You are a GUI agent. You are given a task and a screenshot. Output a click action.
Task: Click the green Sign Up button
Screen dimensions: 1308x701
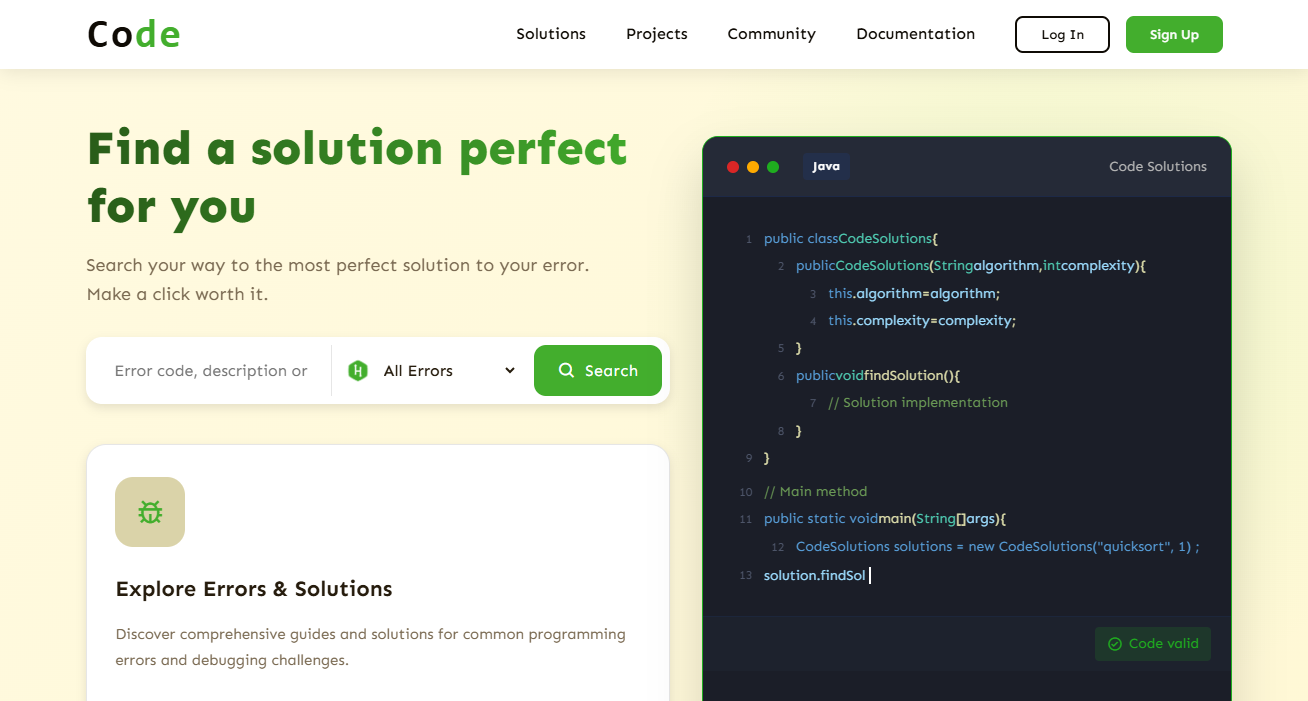click(x=1174, y=34)
